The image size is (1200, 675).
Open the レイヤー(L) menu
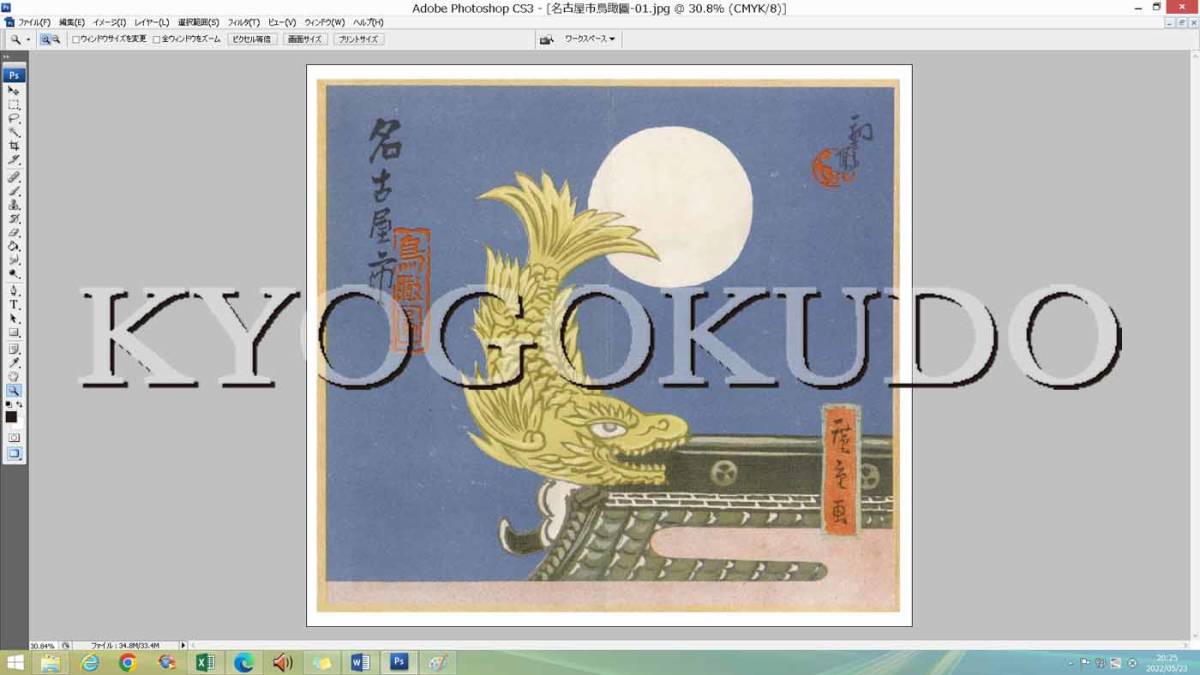point(152,22)
